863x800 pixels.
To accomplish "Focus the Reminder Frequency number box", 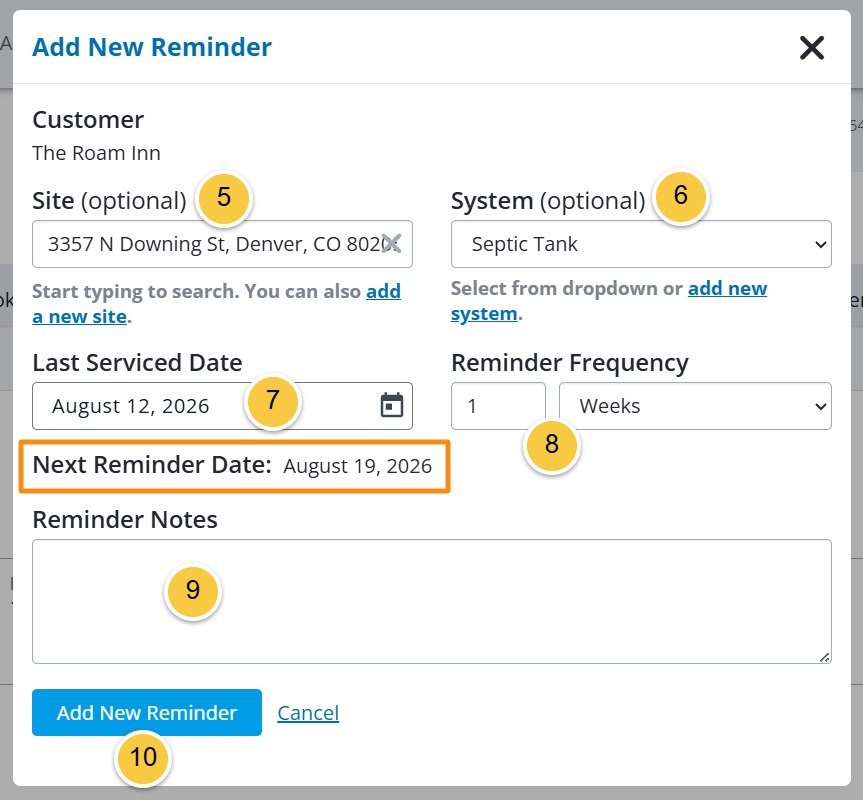I will (x=499, y=406).
